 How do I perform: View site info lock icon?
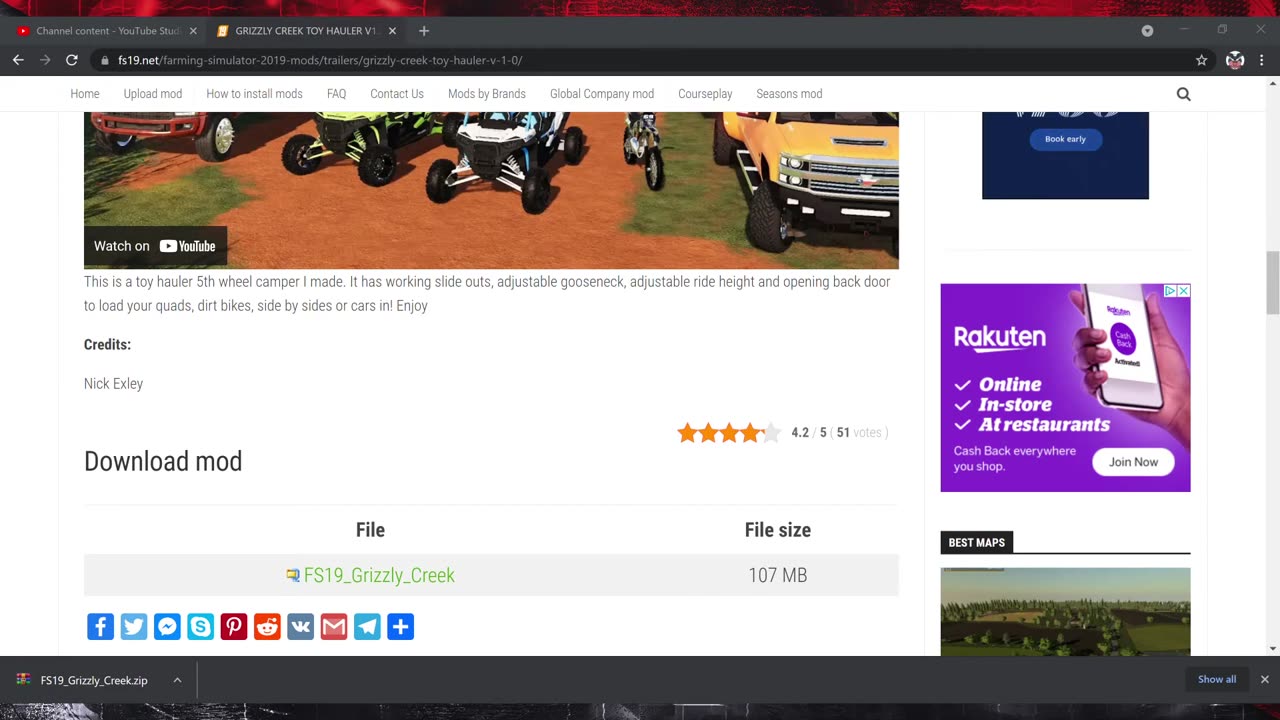click(105, 60)
